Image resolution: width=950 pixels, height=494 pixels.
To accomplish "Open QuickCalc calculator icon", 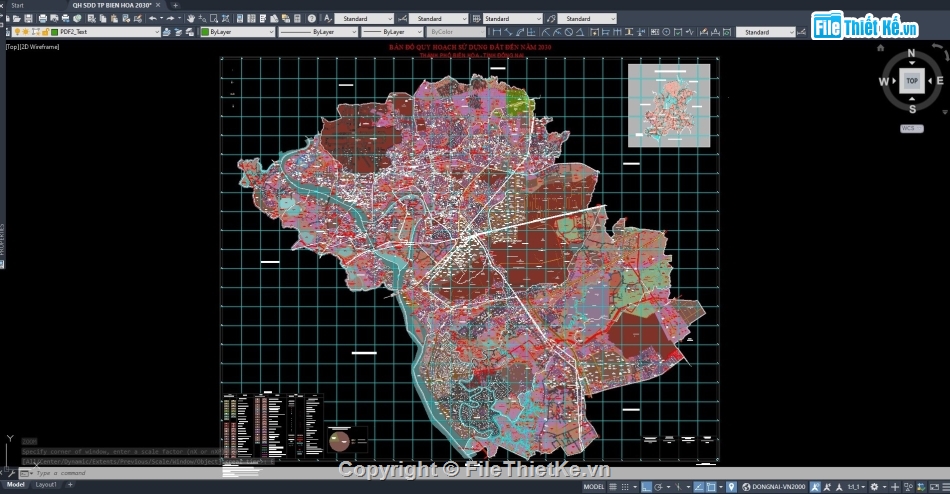I will 297,19.
